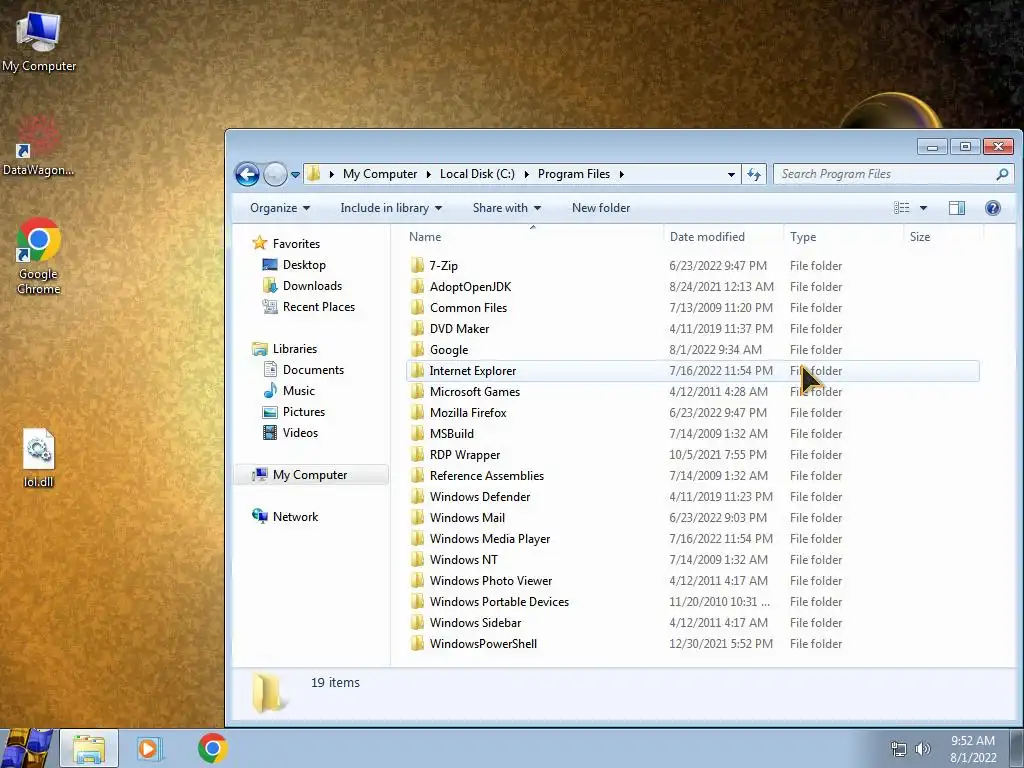
Task: Select the 7-Zip folder icon
Action: pyautogui.click(x=417, y=265)
